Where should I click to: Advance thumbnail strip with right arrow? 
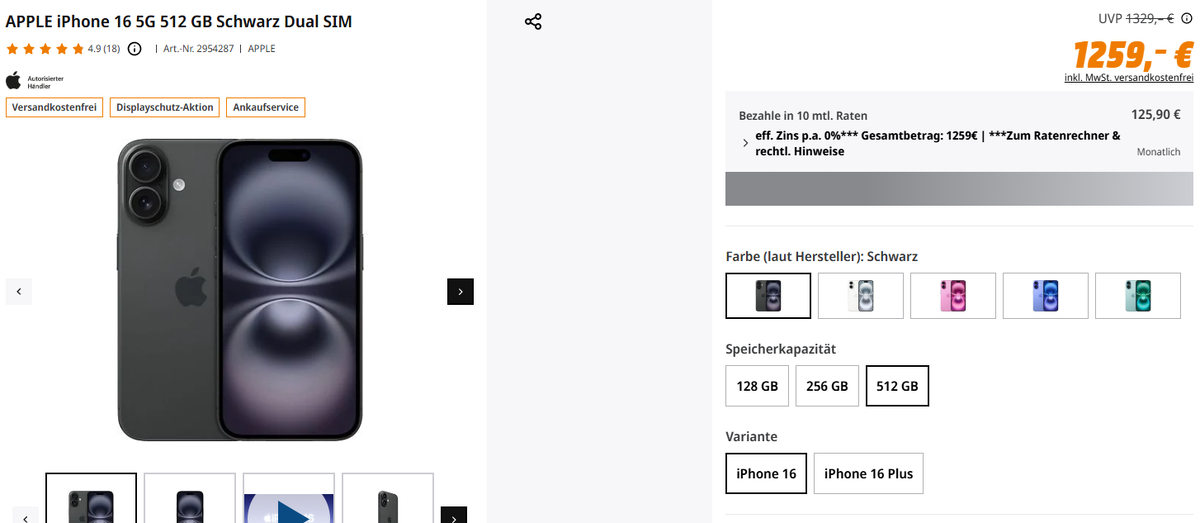454,516
